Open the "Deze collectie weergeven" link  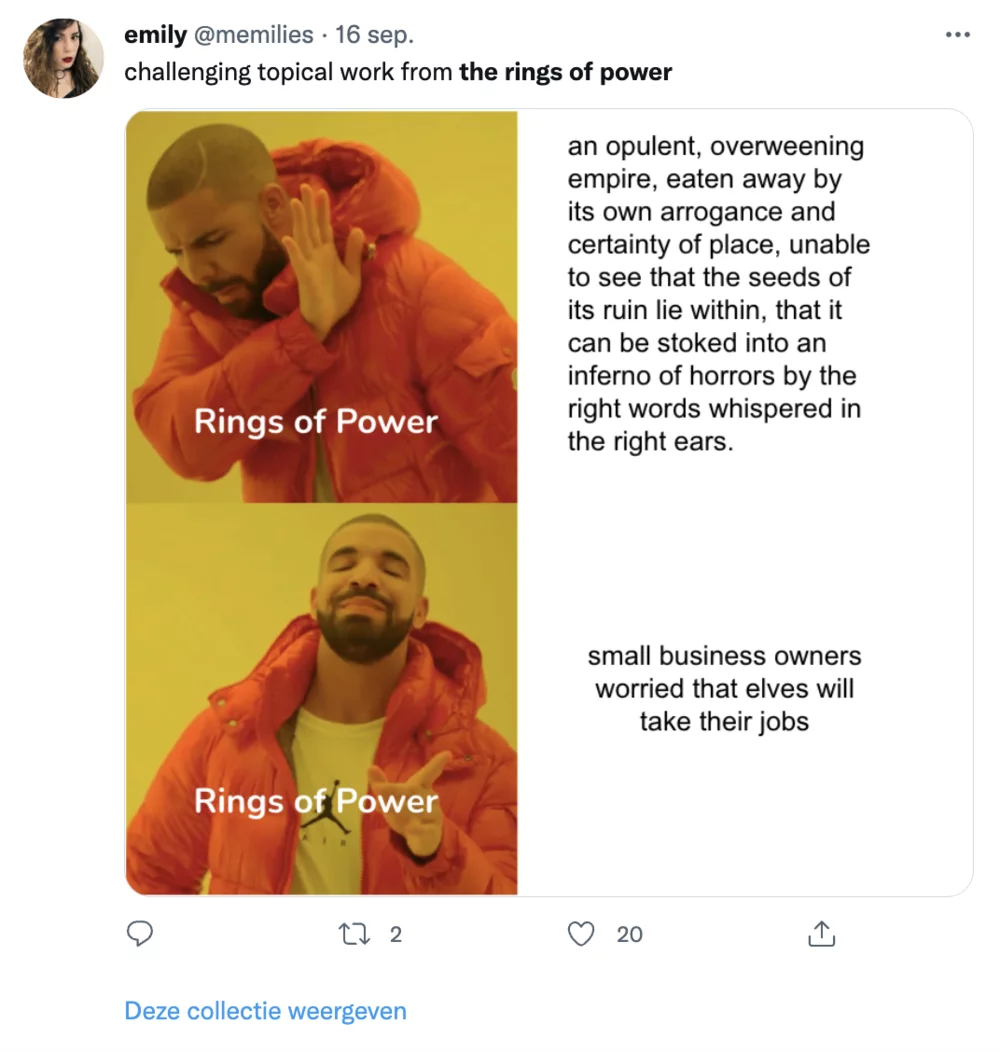click(x=265, y=1010)
